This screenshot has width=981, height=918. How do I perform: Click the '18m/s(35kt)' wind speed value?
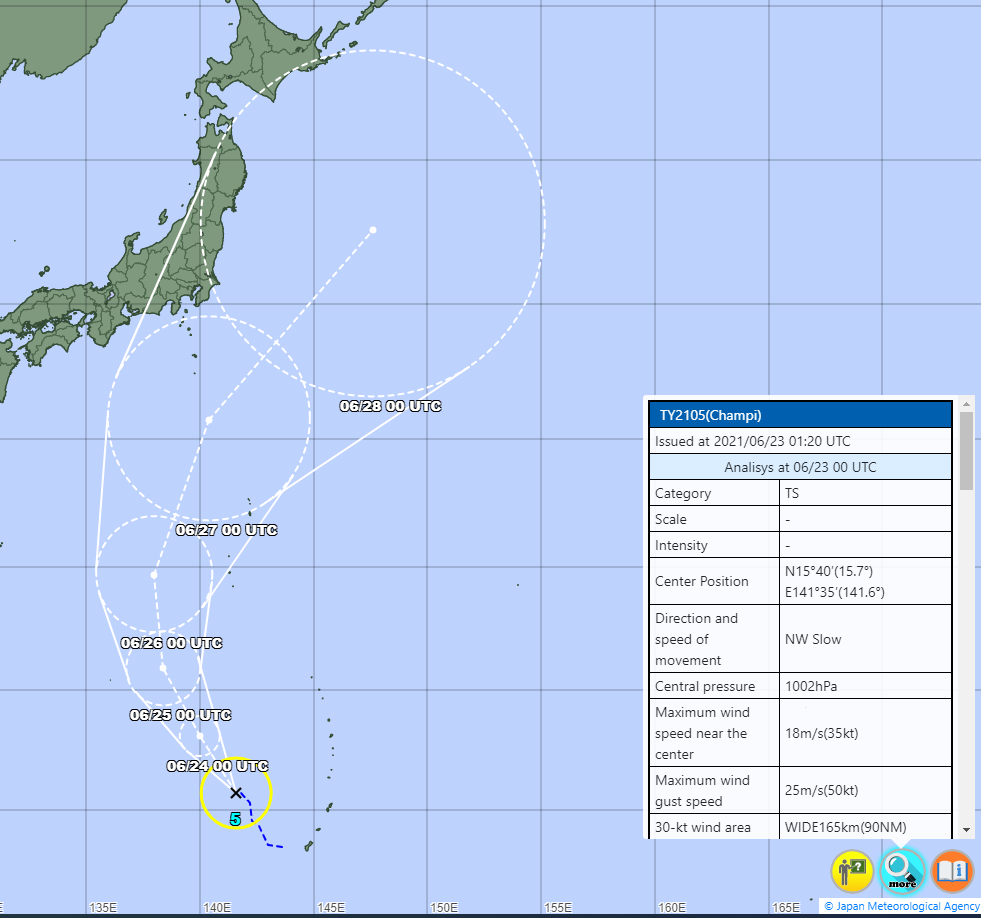[x=821, y=733]
